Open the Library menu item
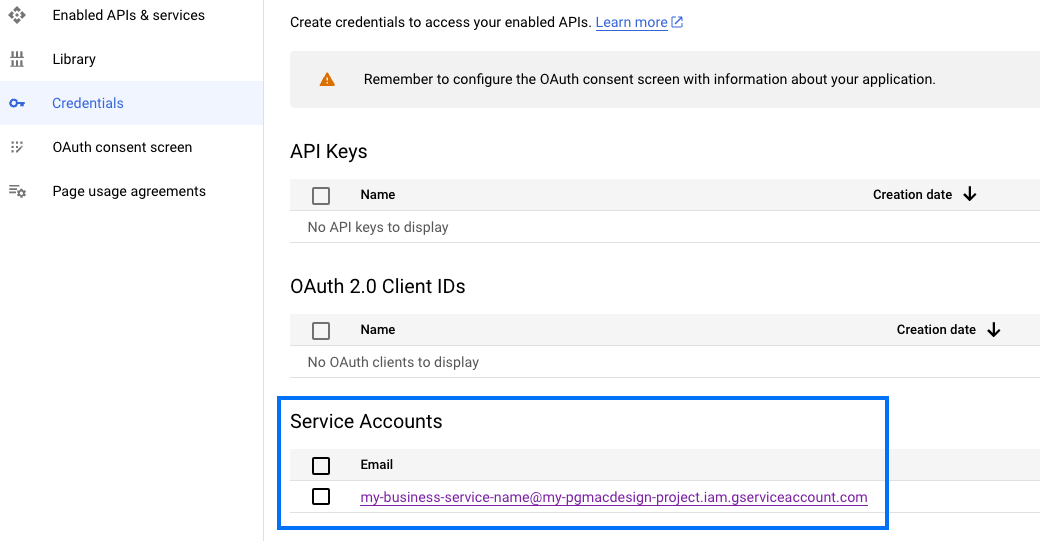 click(x=74, y=59)
